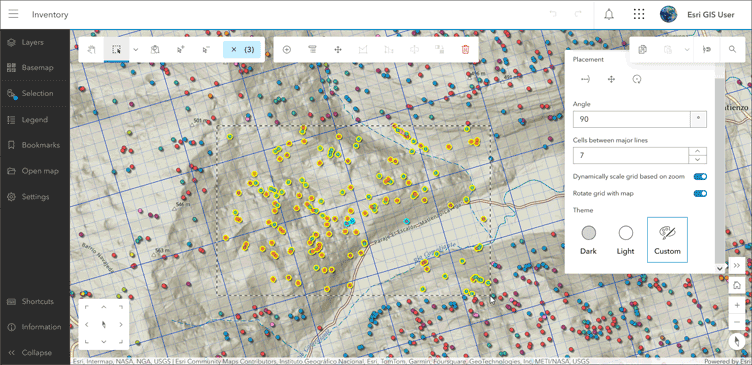Select the Dark grid theme

point(588,240)
